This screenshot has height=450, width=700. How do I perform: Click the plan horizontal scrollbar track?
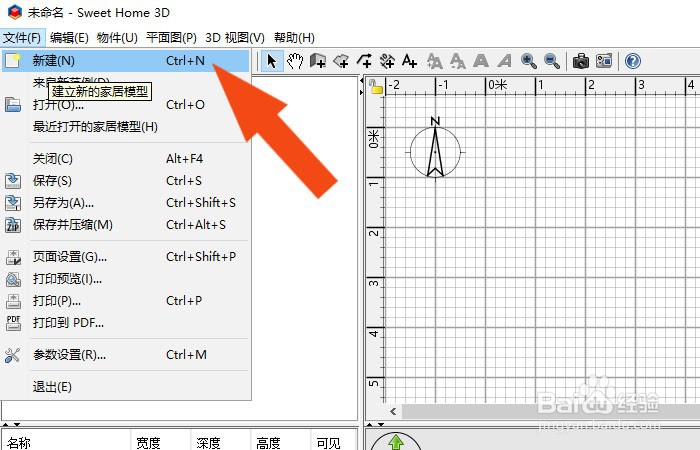[550, 412]
